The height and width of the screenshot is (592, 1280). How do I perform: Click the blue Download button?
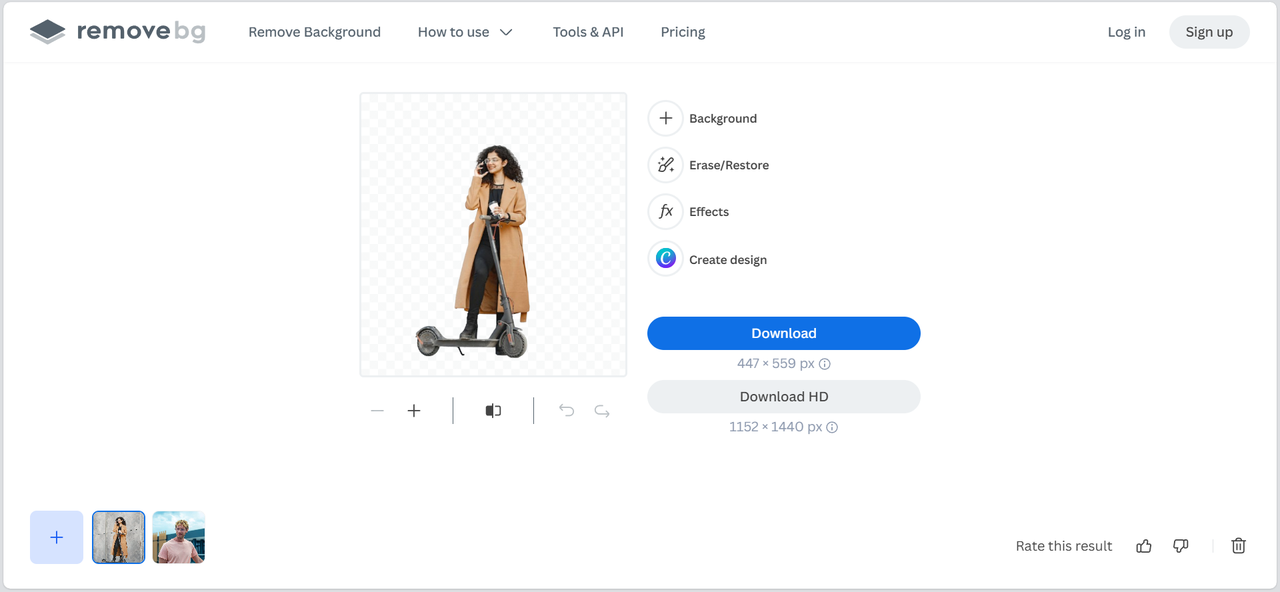tap(784, 333)
